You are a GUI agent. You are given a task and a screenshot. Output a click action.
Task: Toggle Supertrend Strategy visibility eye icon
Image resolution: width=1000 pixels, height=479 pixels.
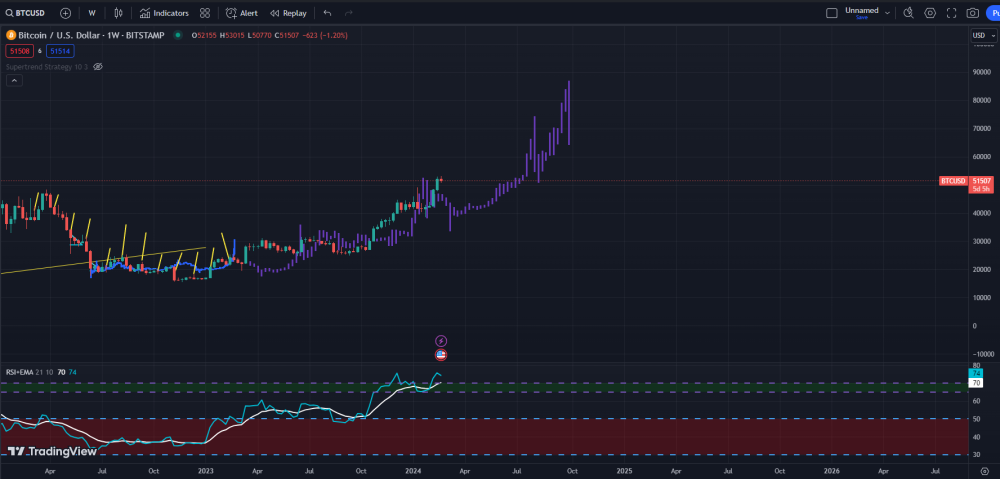(98, 66)
